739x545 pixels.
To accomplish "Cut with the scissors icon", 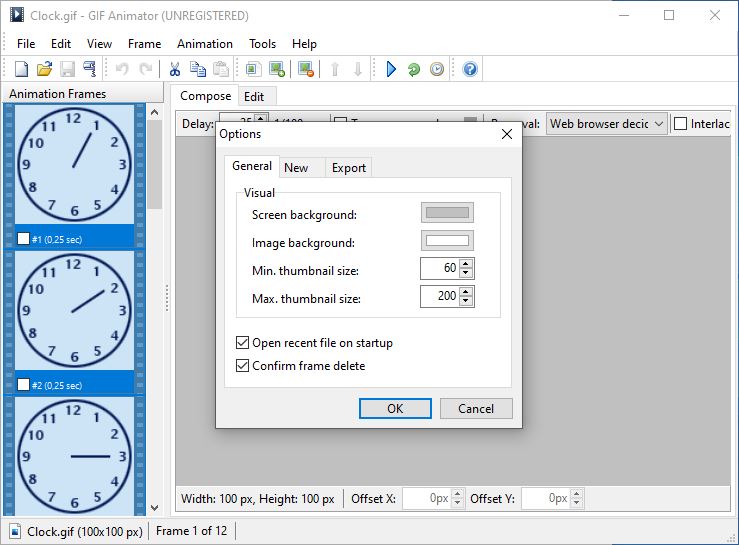I will (175, 69).
